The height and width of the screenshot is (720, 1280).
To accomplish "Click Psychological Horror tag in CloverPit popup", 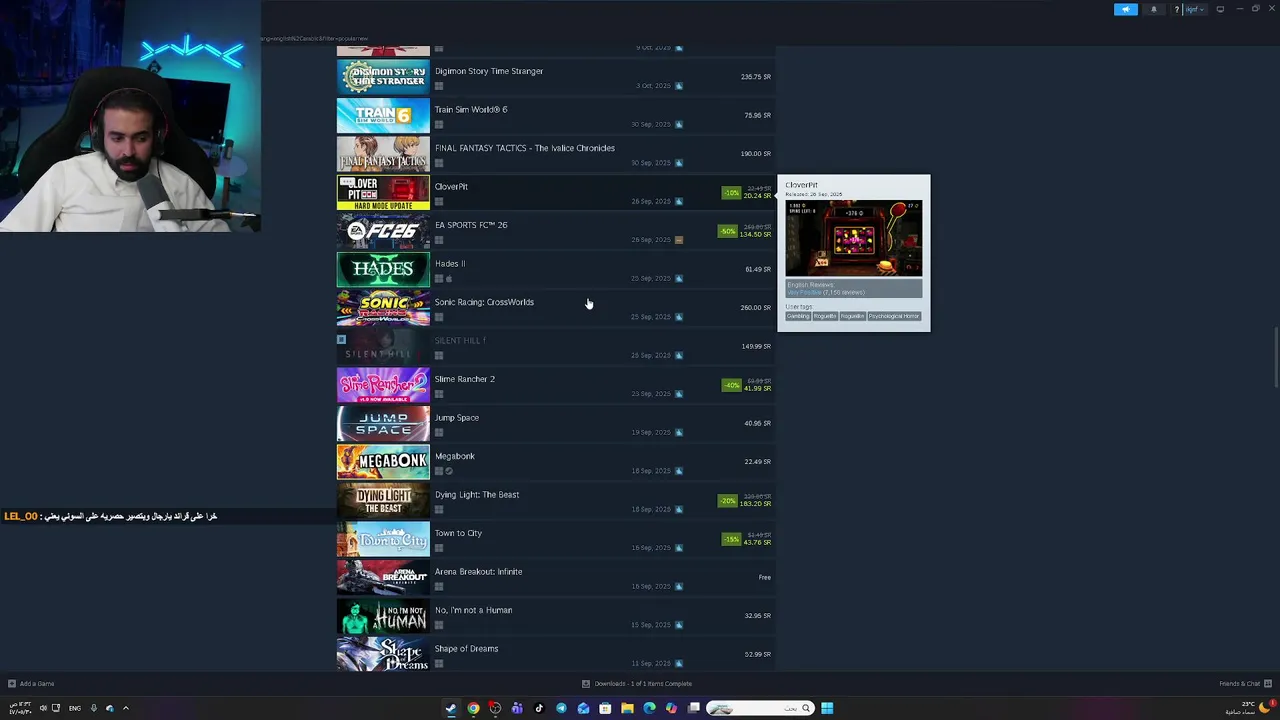I will click(893, 316).
